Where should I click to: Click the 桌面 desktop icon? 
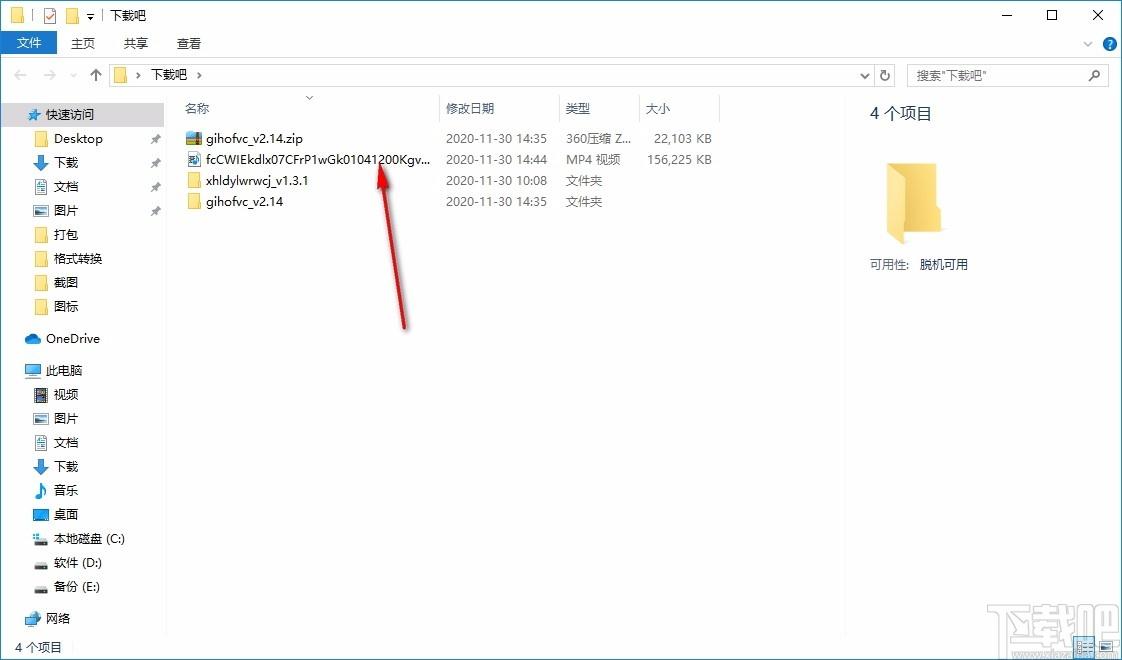(x=41, y=515)
